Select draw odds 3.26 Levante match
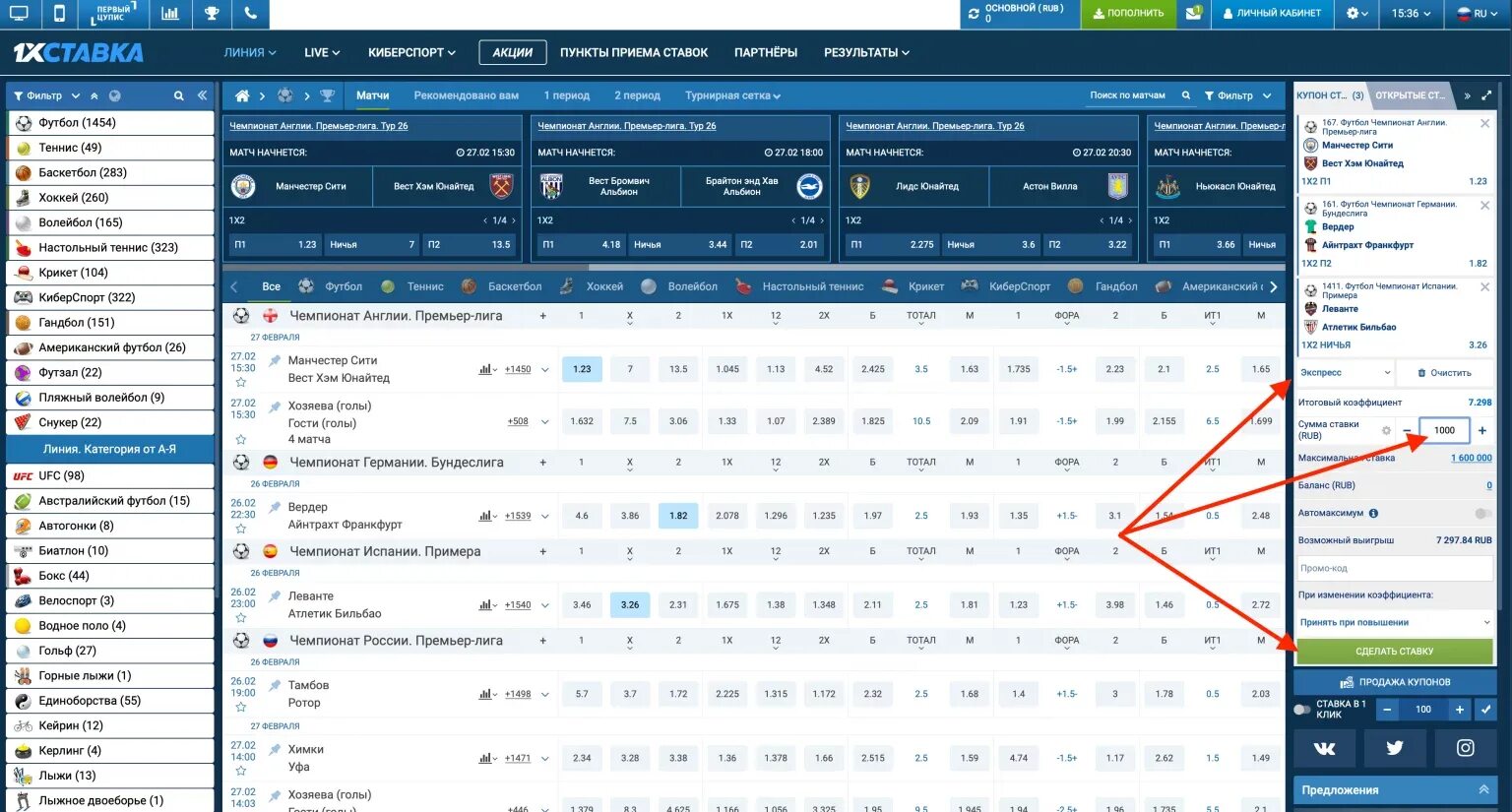This screenshot has width=1512, height=812. click(x=630, y=604)
